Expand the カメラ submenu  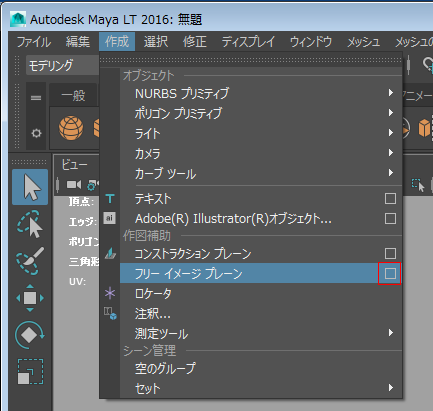391,153
